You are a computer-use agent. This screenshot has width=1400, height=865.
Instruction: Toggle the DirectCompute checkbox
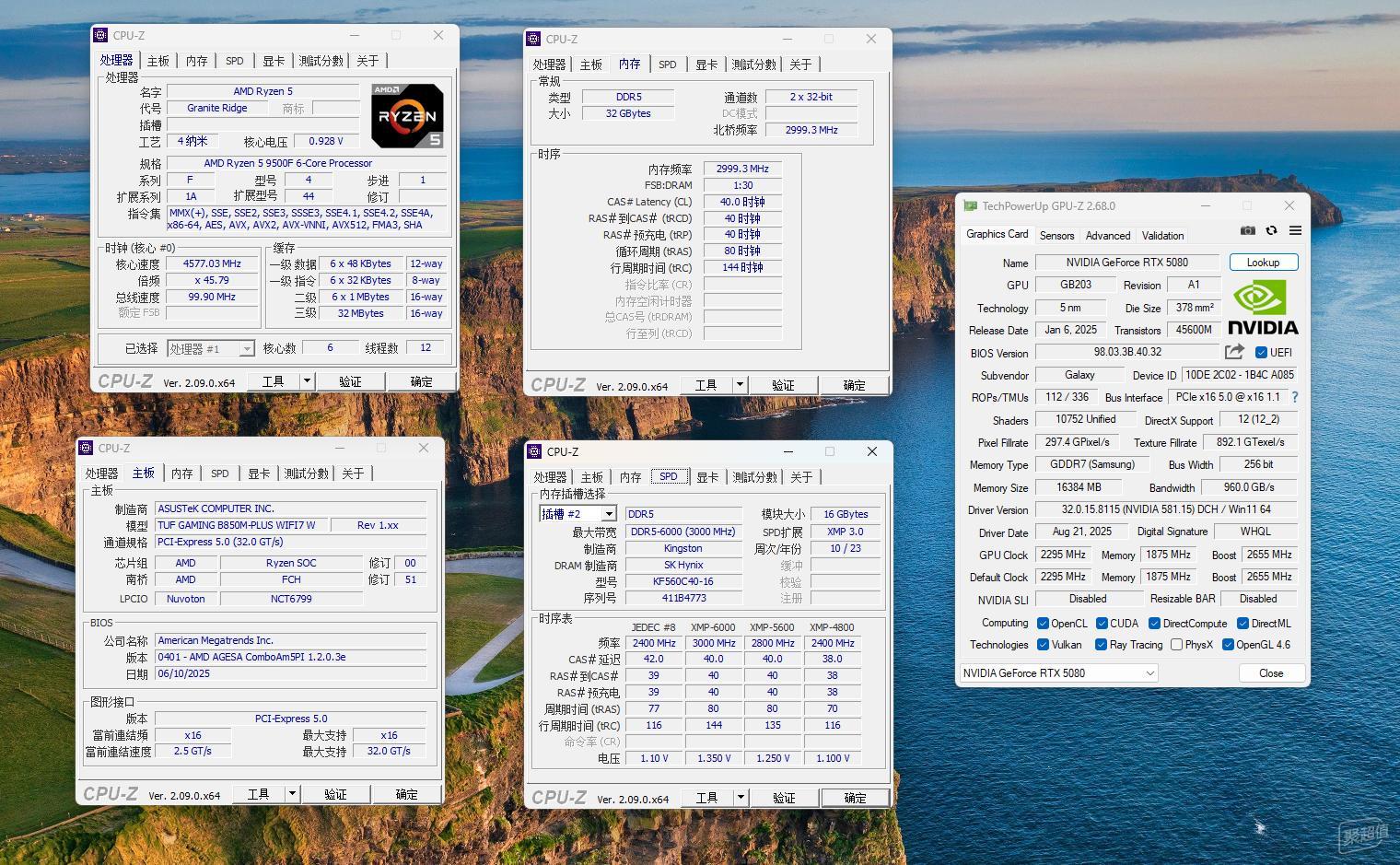pyautogui.click(x=1154, y=624)
